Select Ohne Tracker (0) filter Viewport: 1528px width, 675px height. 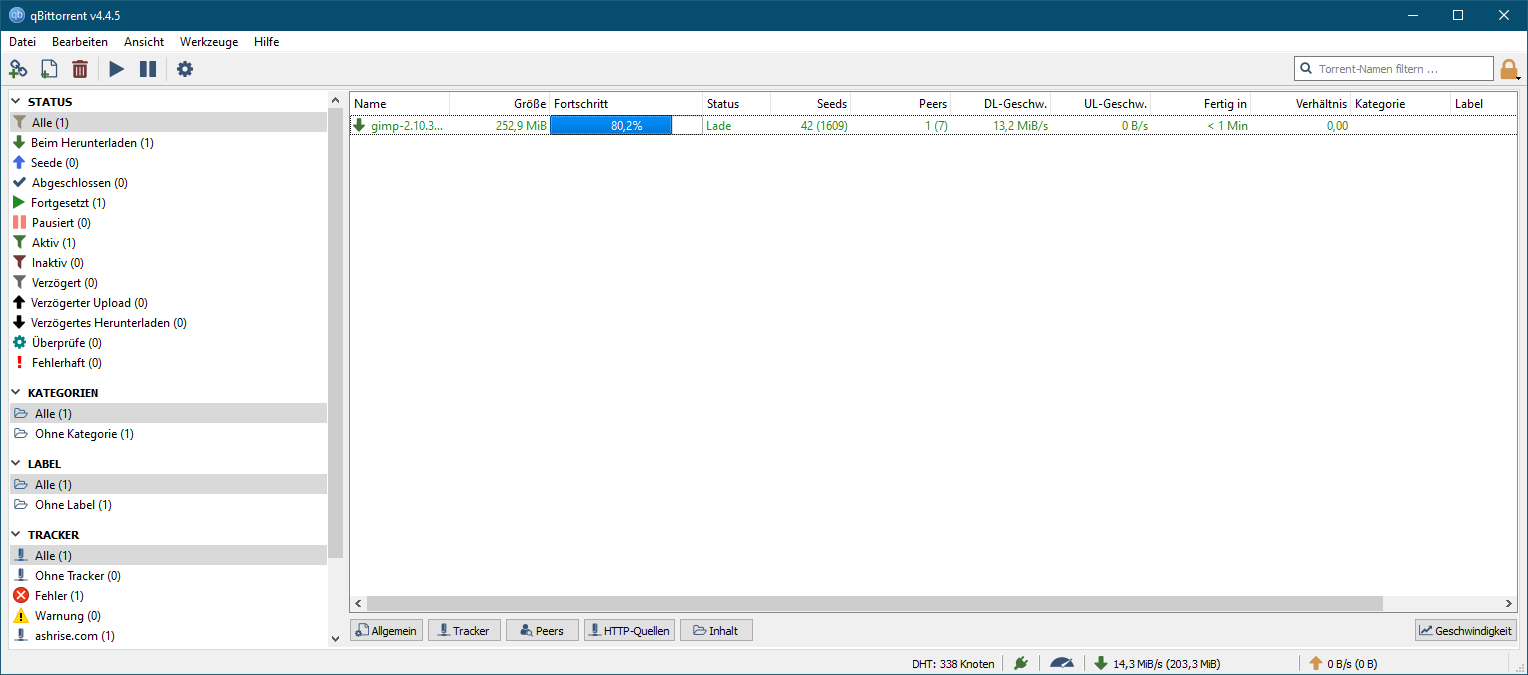[168, 576]
